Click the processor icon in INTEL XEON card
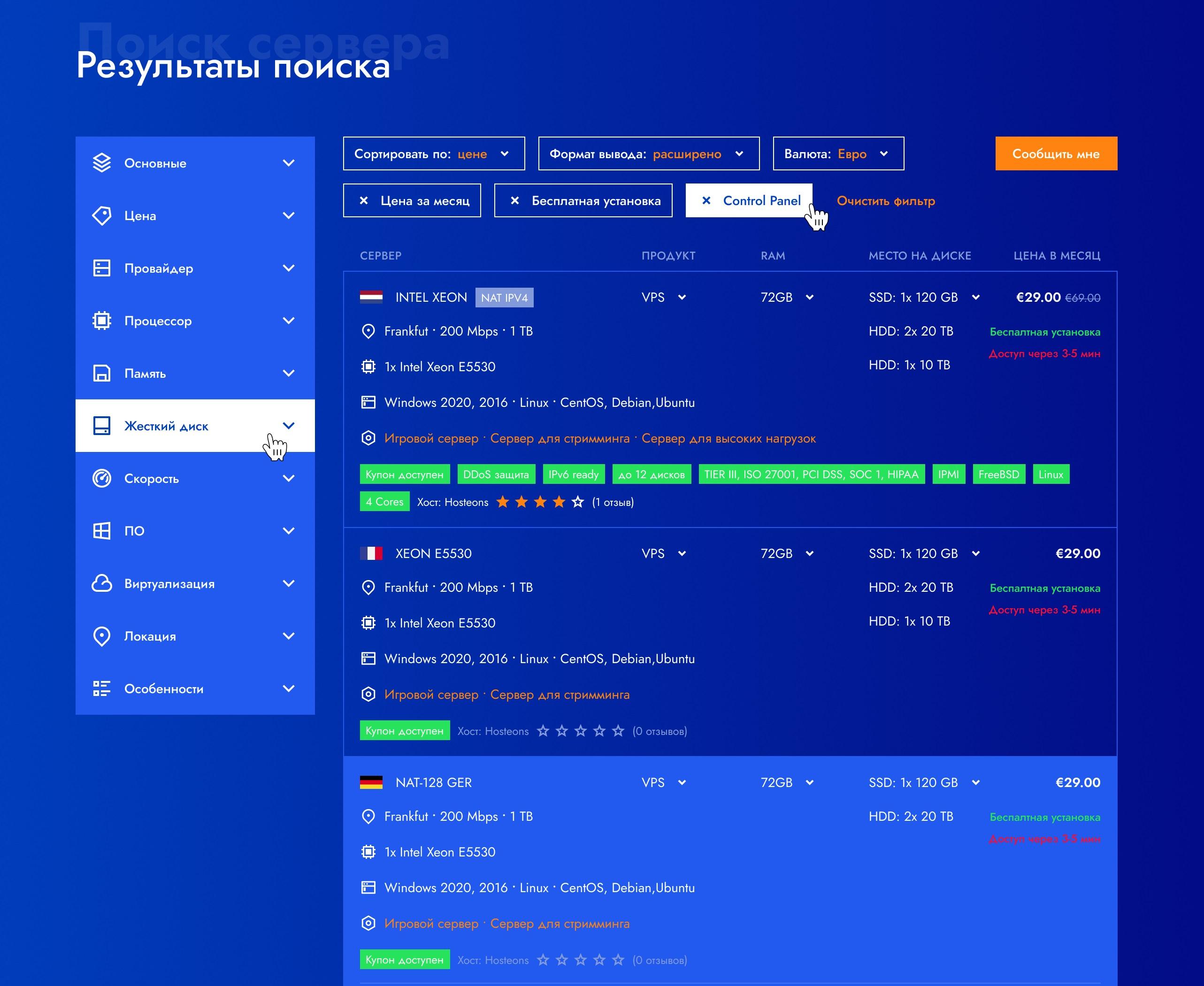The height and width of the screenshot is (986, 1204). (368, 367)
